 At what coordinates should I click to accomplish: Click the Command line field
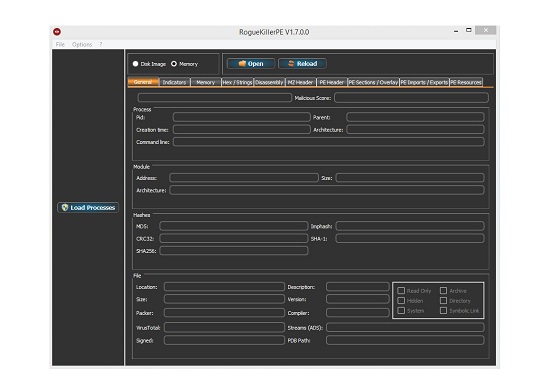329,142
